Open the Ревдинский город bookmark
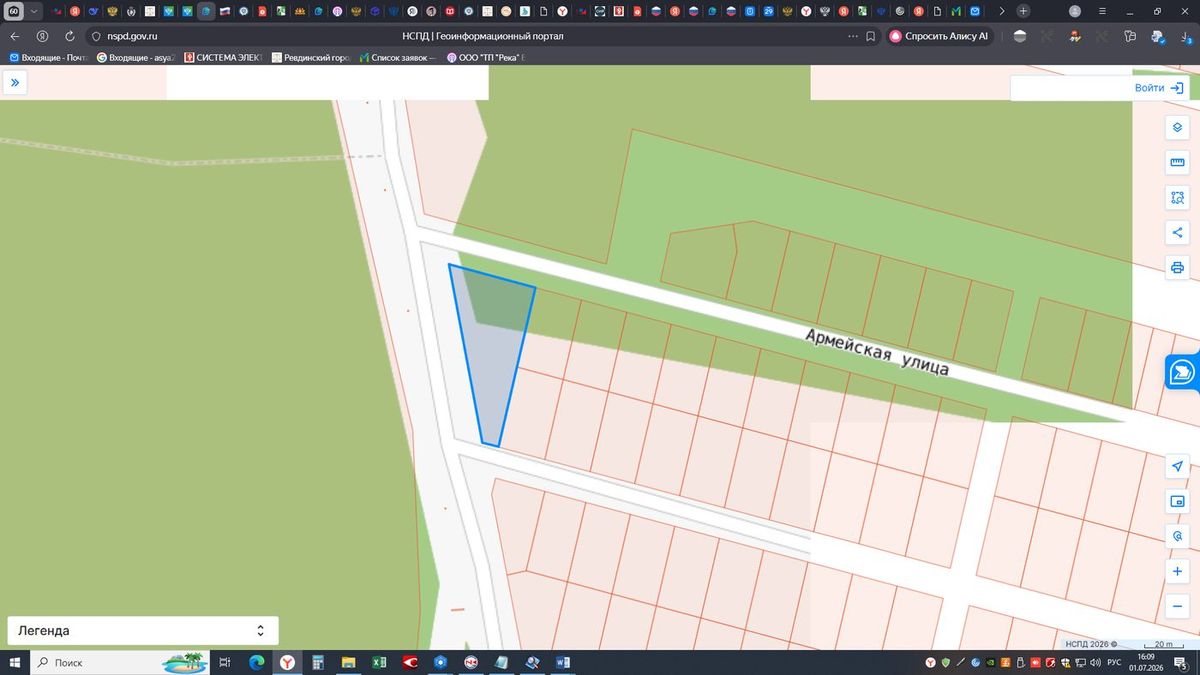The image size is (1200, 675). tap(310, 58)
